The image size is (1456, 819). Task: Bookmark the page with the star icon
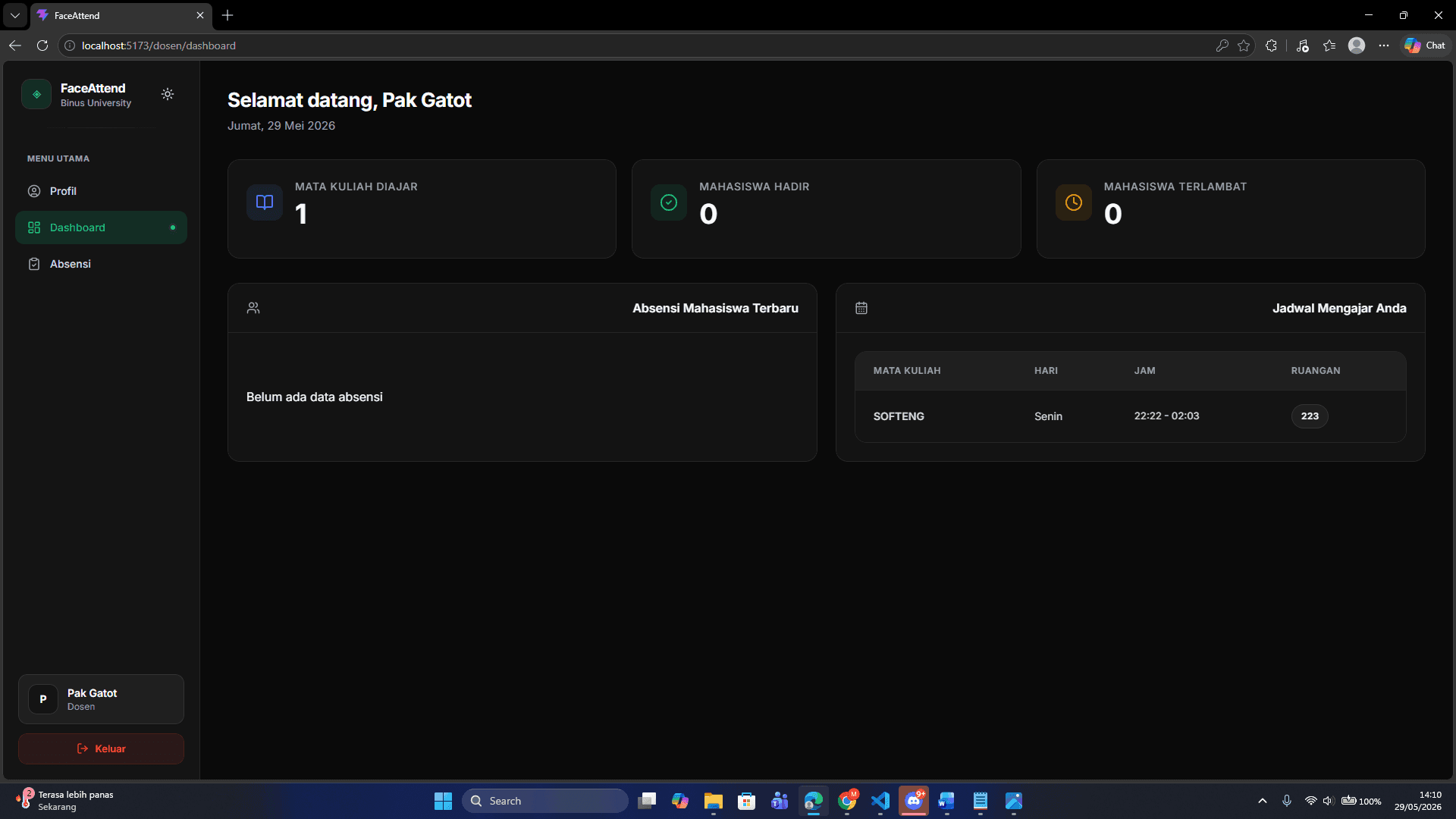click(1244, 45)
